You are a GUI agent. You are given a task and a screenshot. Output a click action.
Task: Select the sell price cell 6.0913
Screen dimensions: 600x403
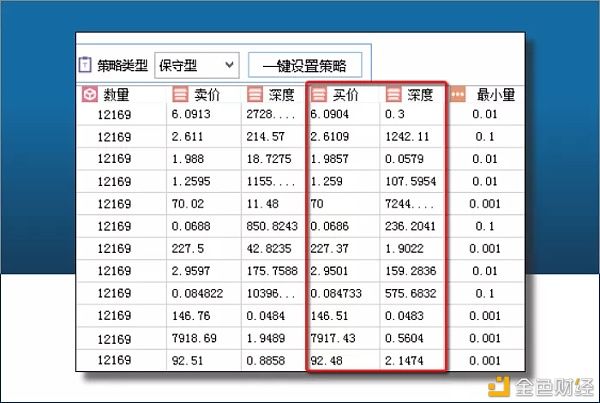pyautogui.click(x=191, y=114)
